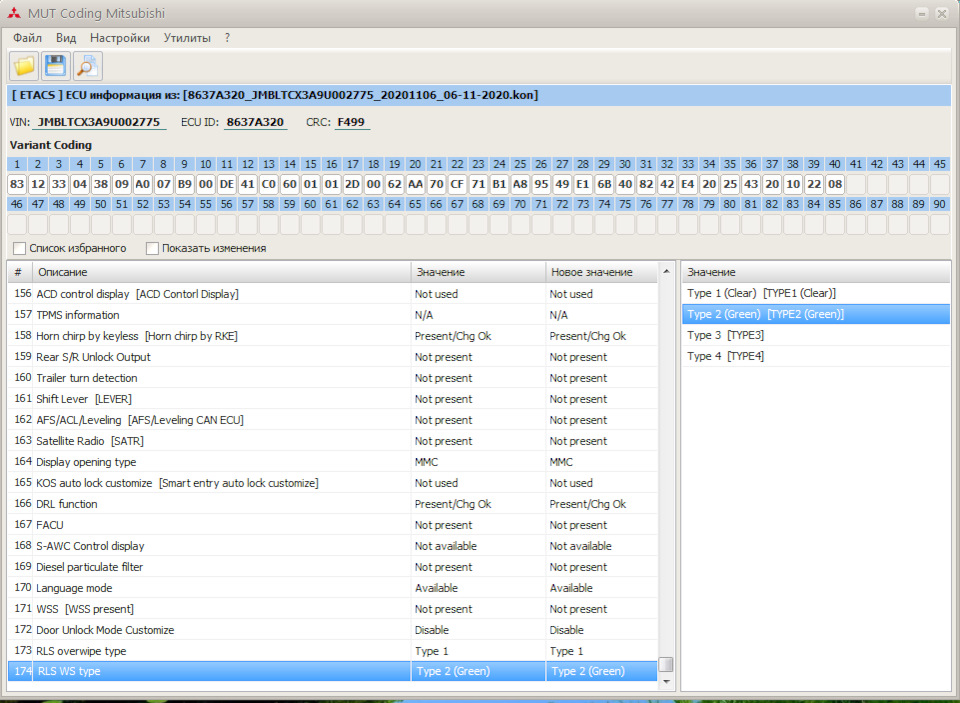960x703 pixels.
Task: Open the Вид menu
Action: click(x=66, y=38)
